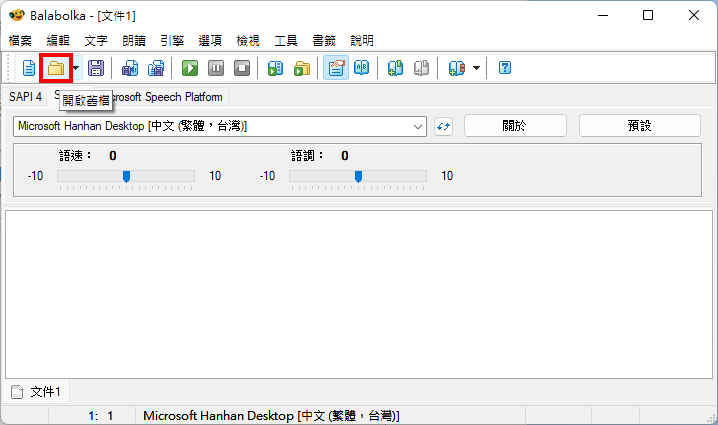This screenshot has width=718, height=425.
Task: Minimize the Balabolka window
Action: click(603, 15)
